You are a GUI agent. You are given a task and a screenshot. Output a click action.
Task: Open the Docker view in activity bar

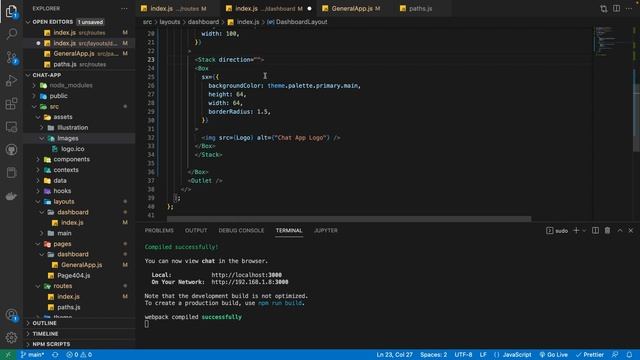click(11, 196)
